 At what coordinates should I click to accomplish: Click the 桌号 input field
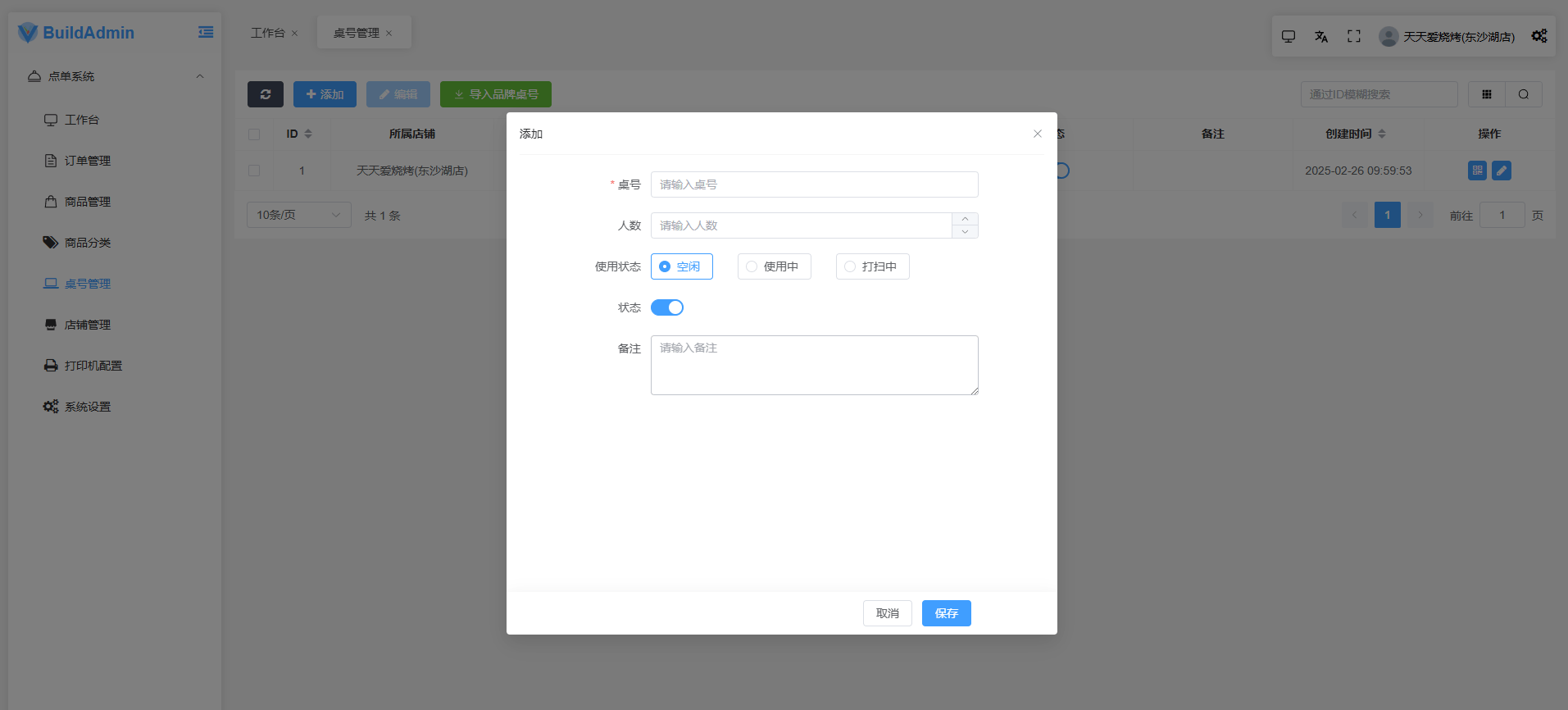point(815,184)
